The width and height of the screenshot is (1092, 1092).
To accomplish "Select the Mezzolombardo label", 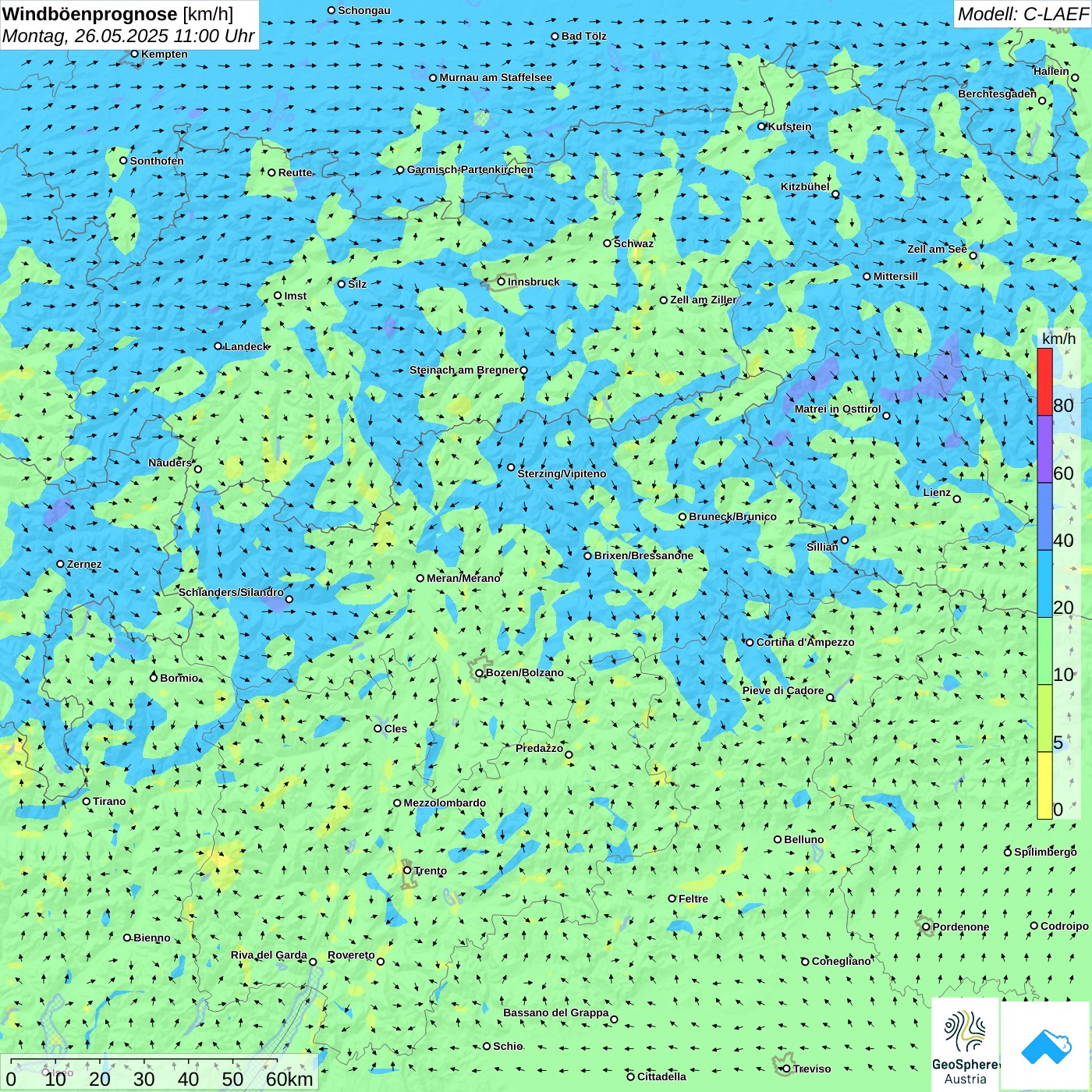I will [445, 803].
